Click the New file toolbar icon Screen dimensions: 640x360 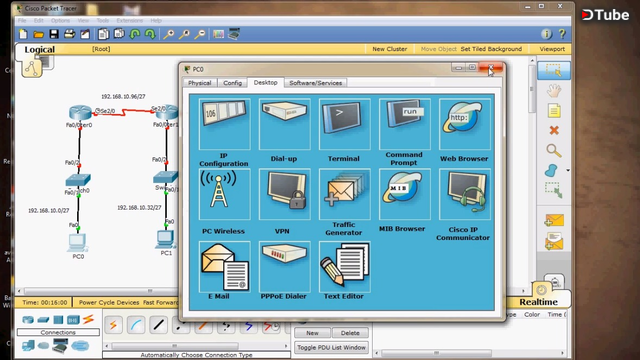pyautogui.click(x=23, y=34)
